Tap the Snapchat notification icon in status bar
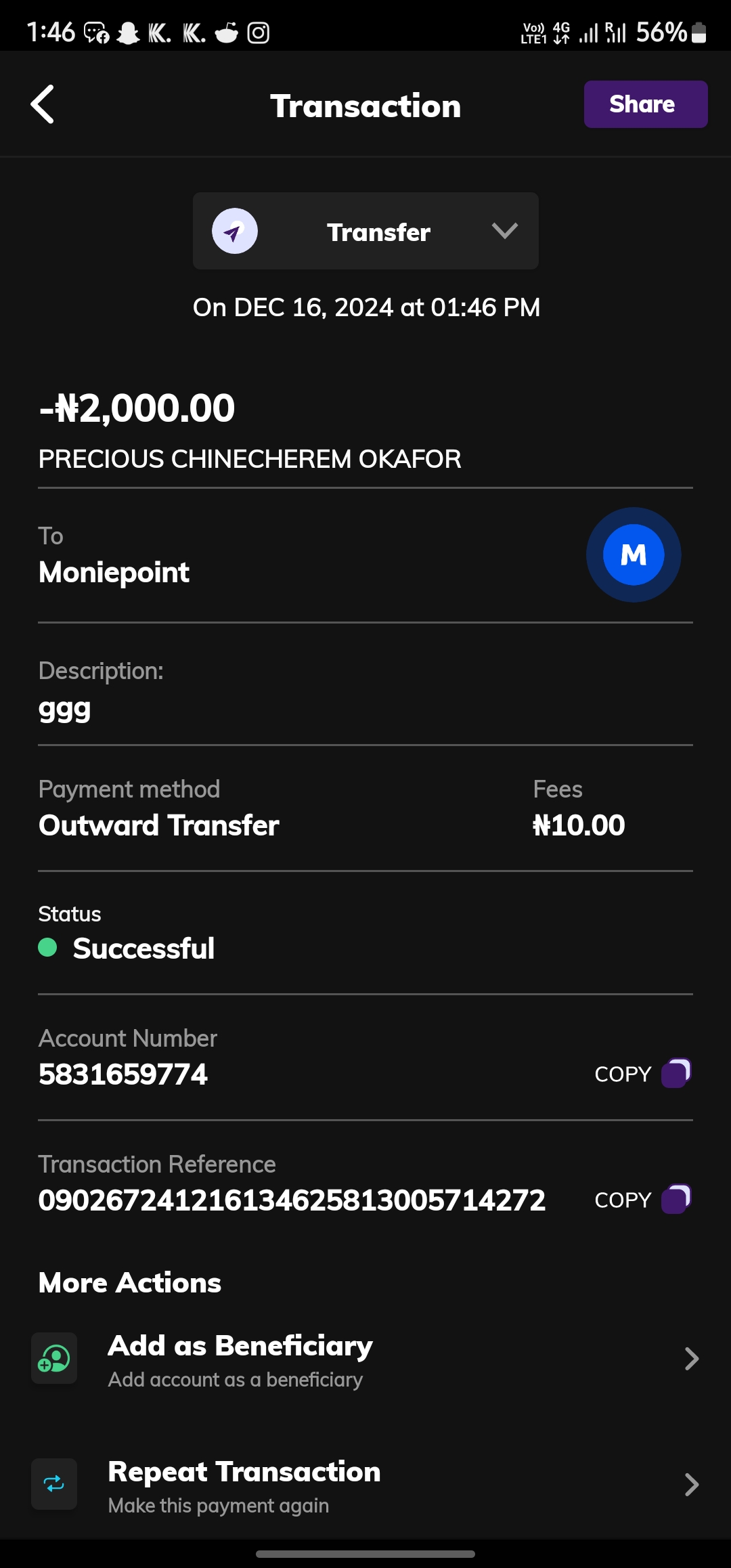731x1568 pixels. [128, 32]
